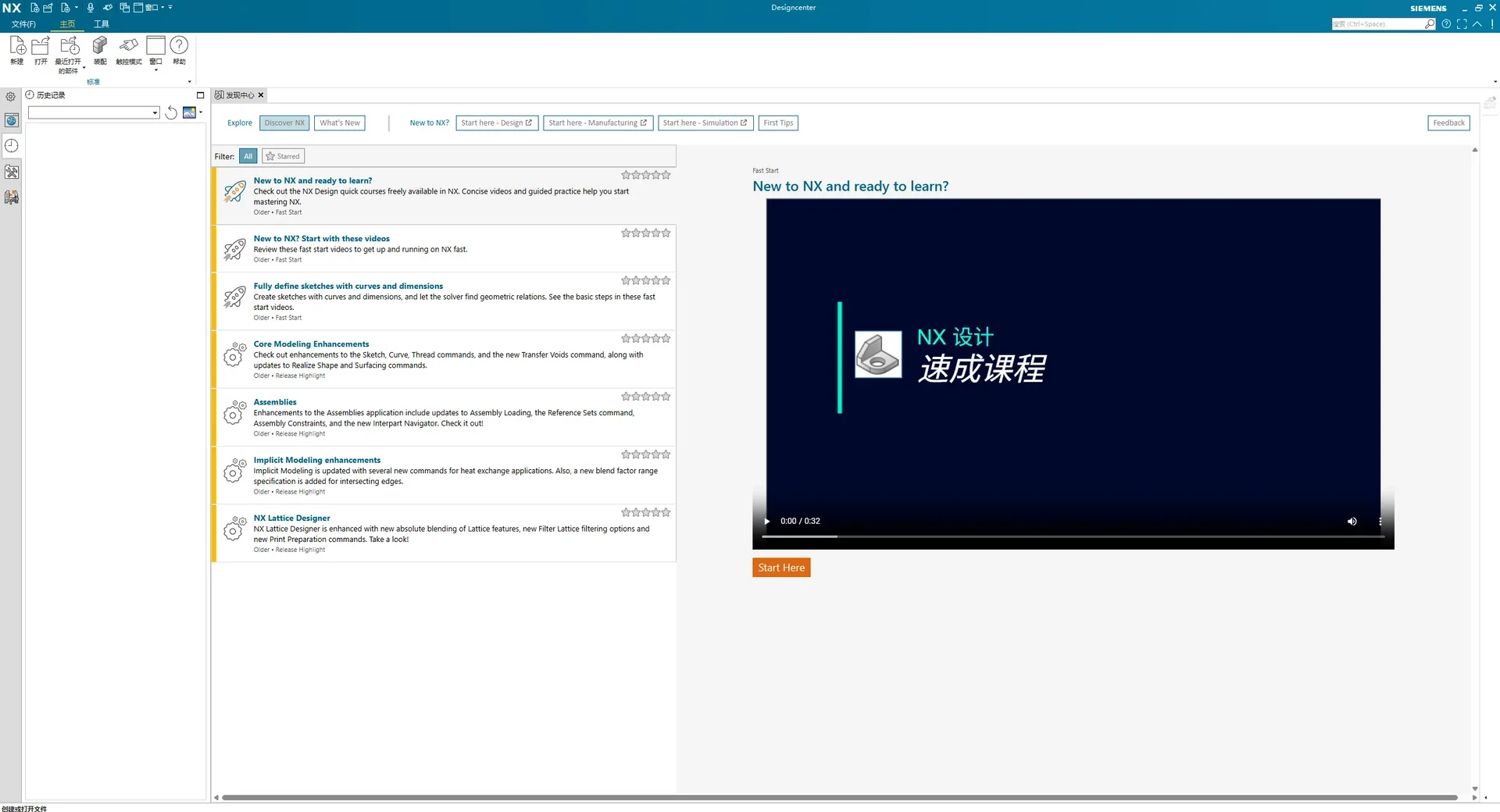The width and height of the screenshot is (1500, 812).
Task: Click the video progress bar
Action: click(x=1070, y=536)
